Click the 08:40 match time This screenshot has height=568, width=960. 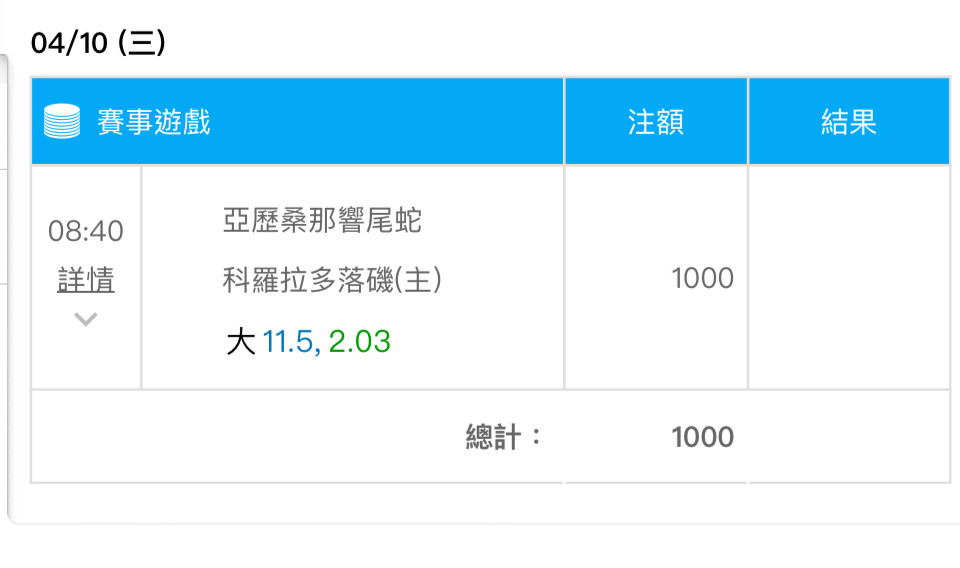click(x=86, y=232)
